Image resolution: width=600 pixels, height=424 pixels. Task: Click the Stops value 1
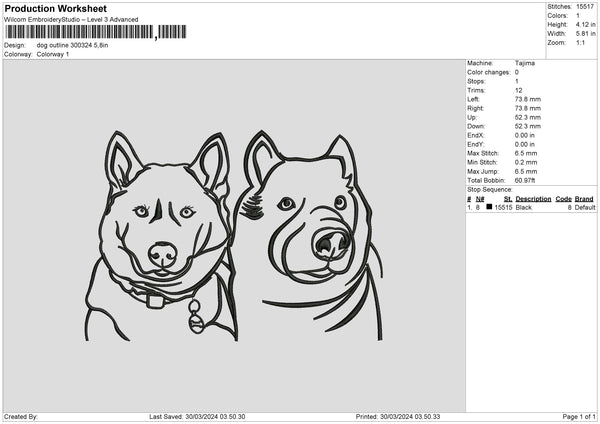point(517,81)
